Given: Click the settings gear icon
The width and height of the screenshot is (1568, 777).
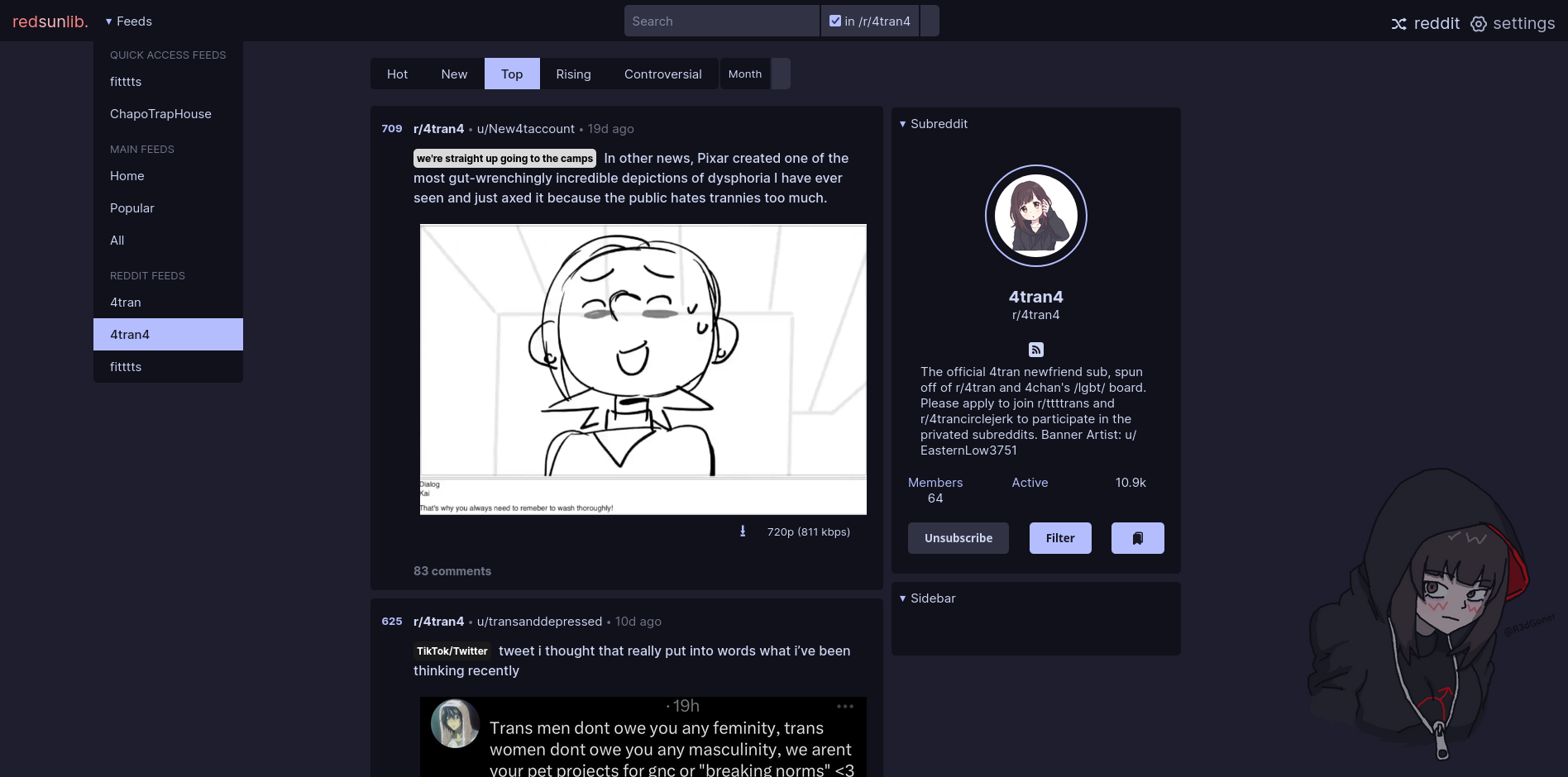Looking at the screenshot, I should (x=1479, y=24).
